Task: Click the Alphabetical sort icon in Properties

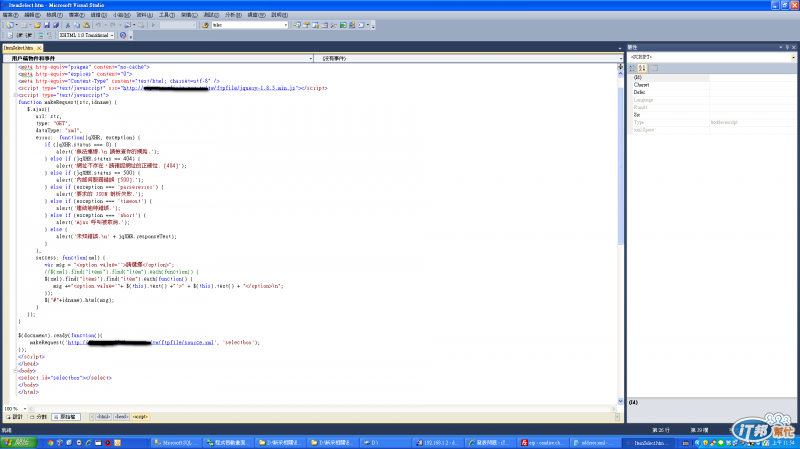Action: point(642,68)
